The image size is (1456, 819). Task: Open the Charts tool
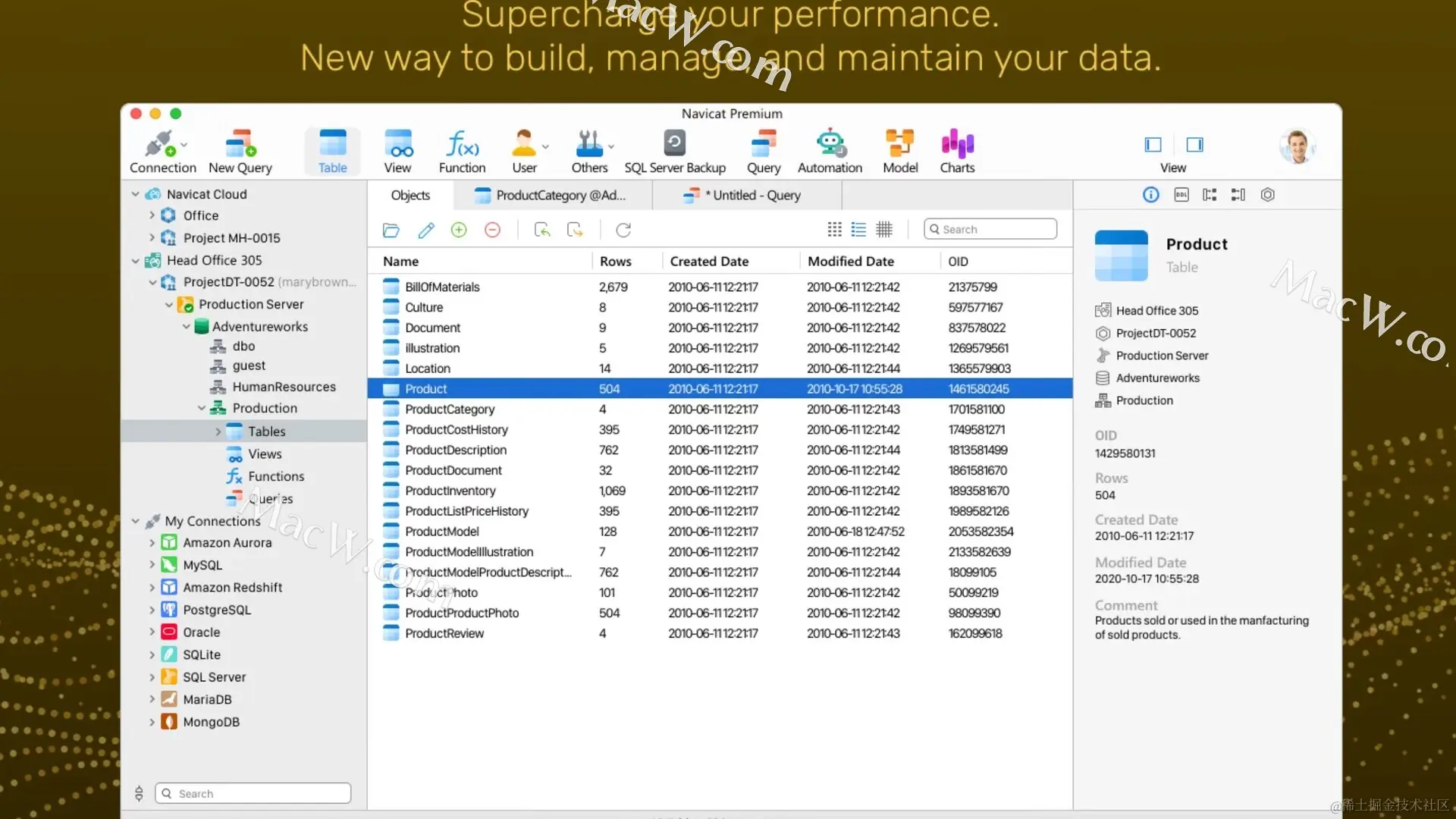[x=957, y=144]
